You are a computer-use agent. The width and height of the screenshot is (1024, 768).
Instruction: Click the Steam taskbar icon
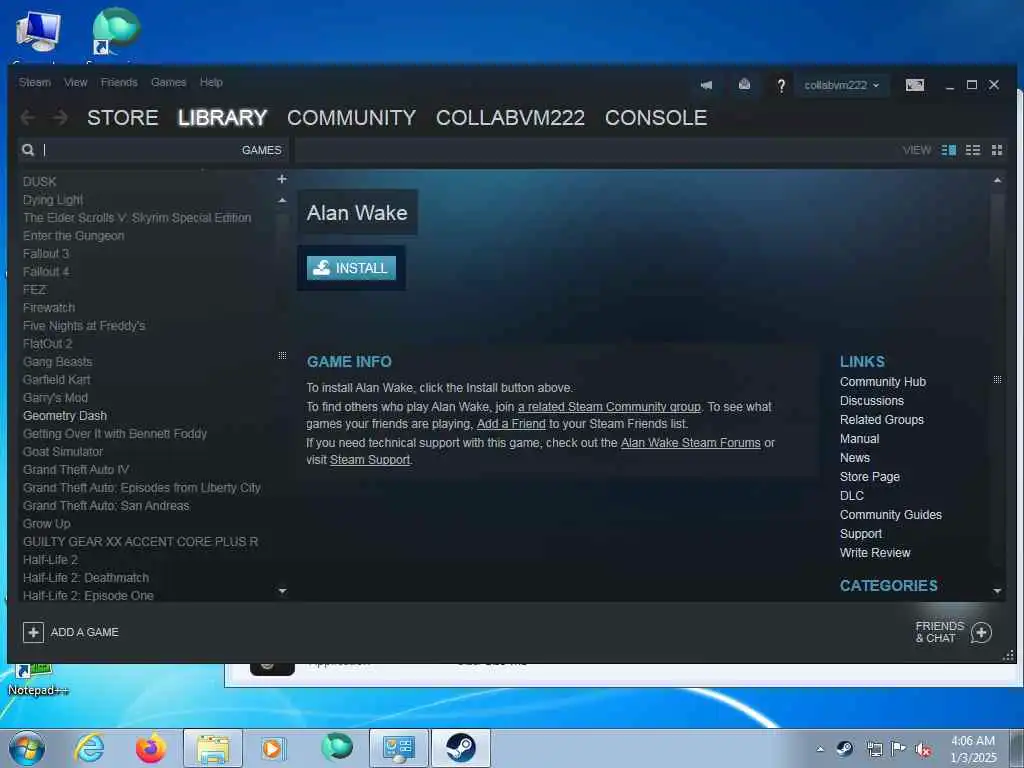[460, 748]
